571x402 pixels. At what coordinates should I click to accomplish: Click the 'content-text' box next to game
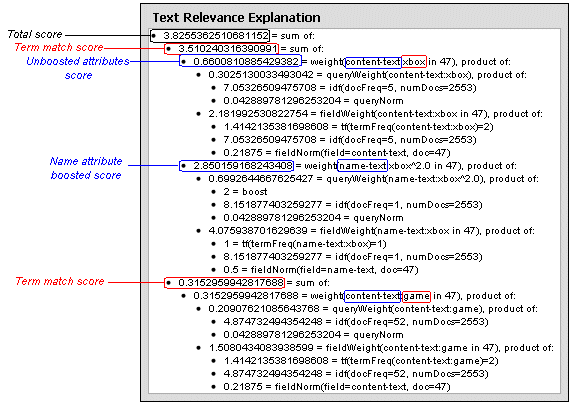(373, 296)
